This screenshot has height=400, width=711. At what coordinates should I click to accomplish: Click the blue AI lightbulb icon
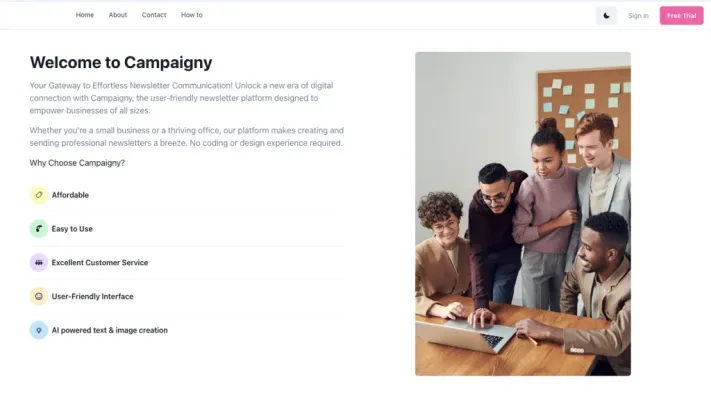[x=39, y=330]
